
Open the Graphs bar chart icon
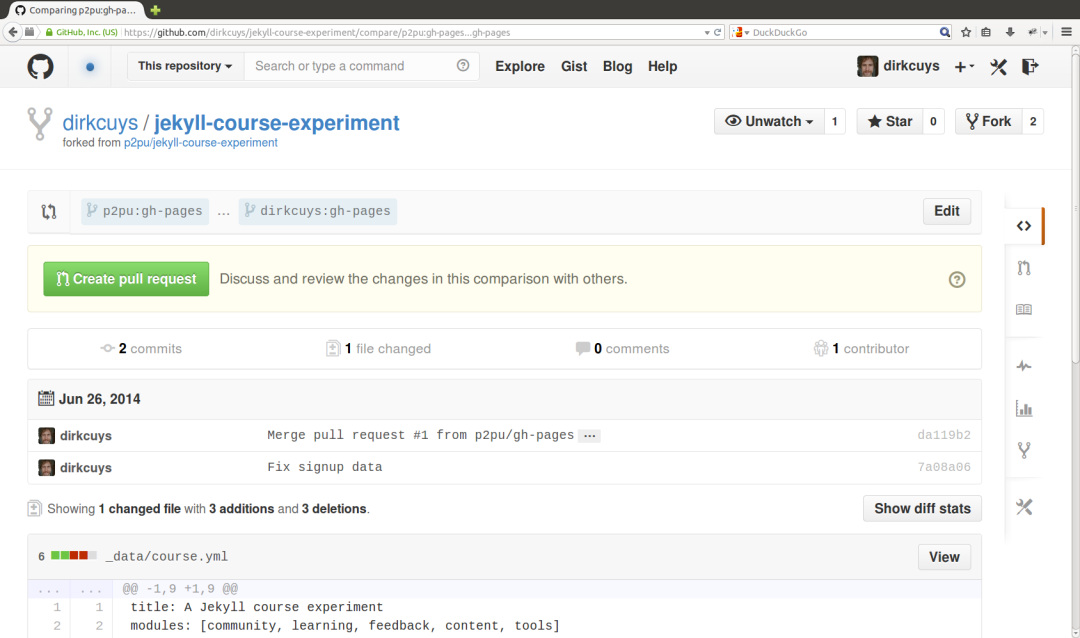pyautogui.click(x=1024, y=409)
